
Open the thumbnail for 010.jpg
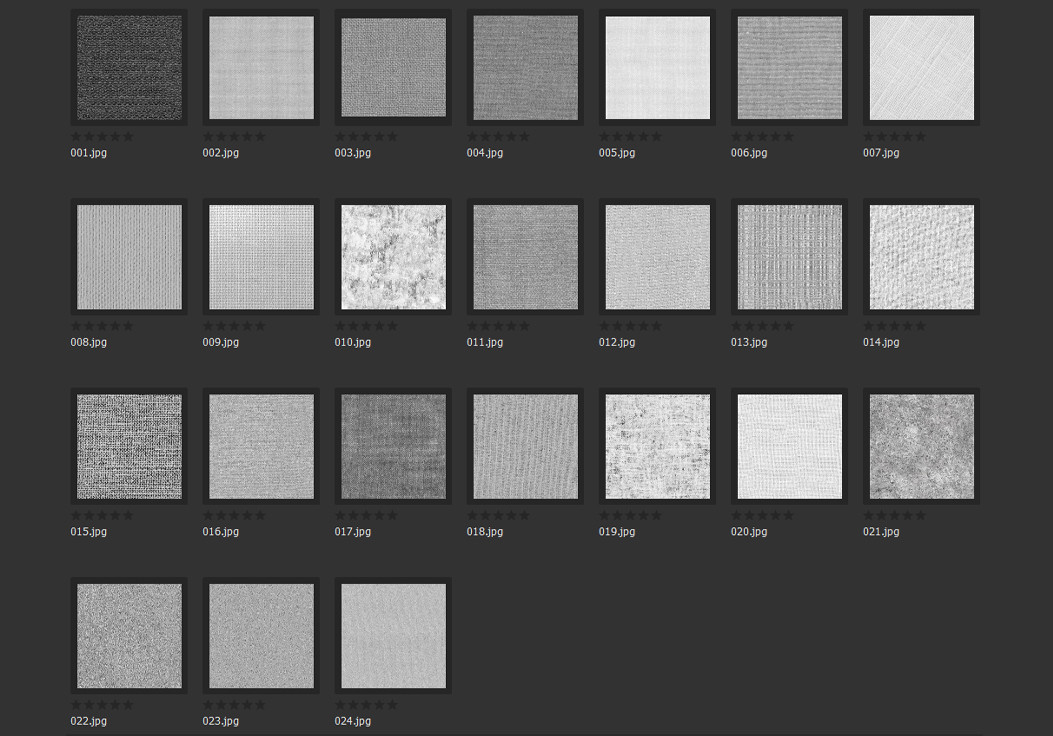point(392,256)
